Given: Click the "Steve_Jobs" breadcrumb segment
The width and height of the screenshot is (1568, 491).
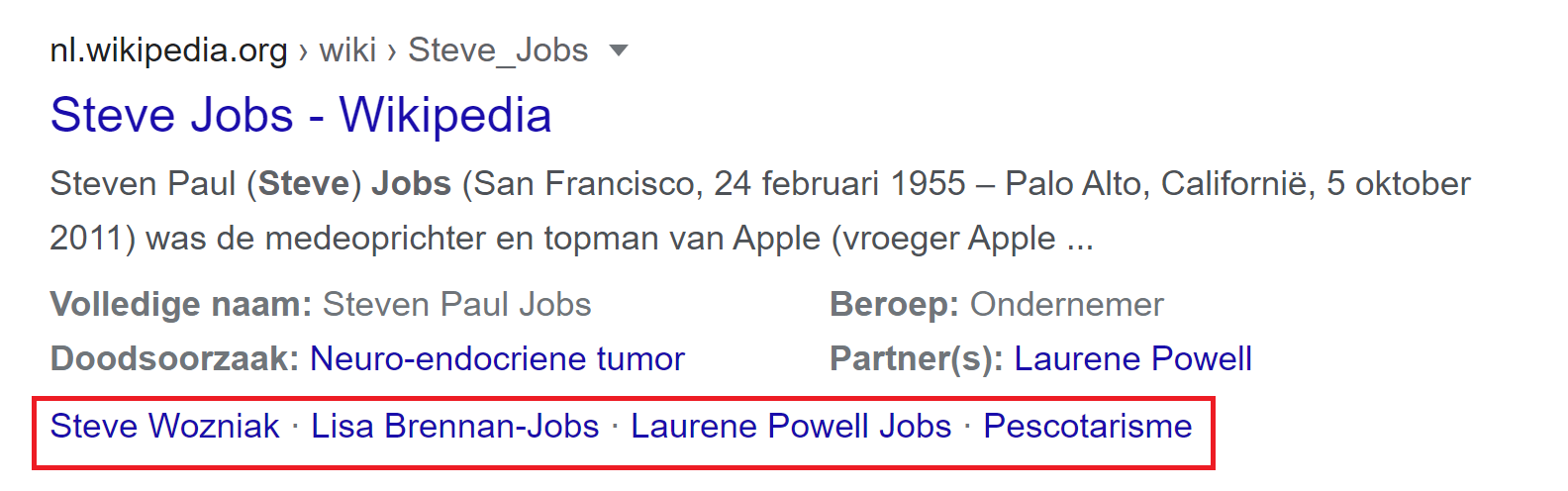Looking at the screenshot, I should coord(498,49).
